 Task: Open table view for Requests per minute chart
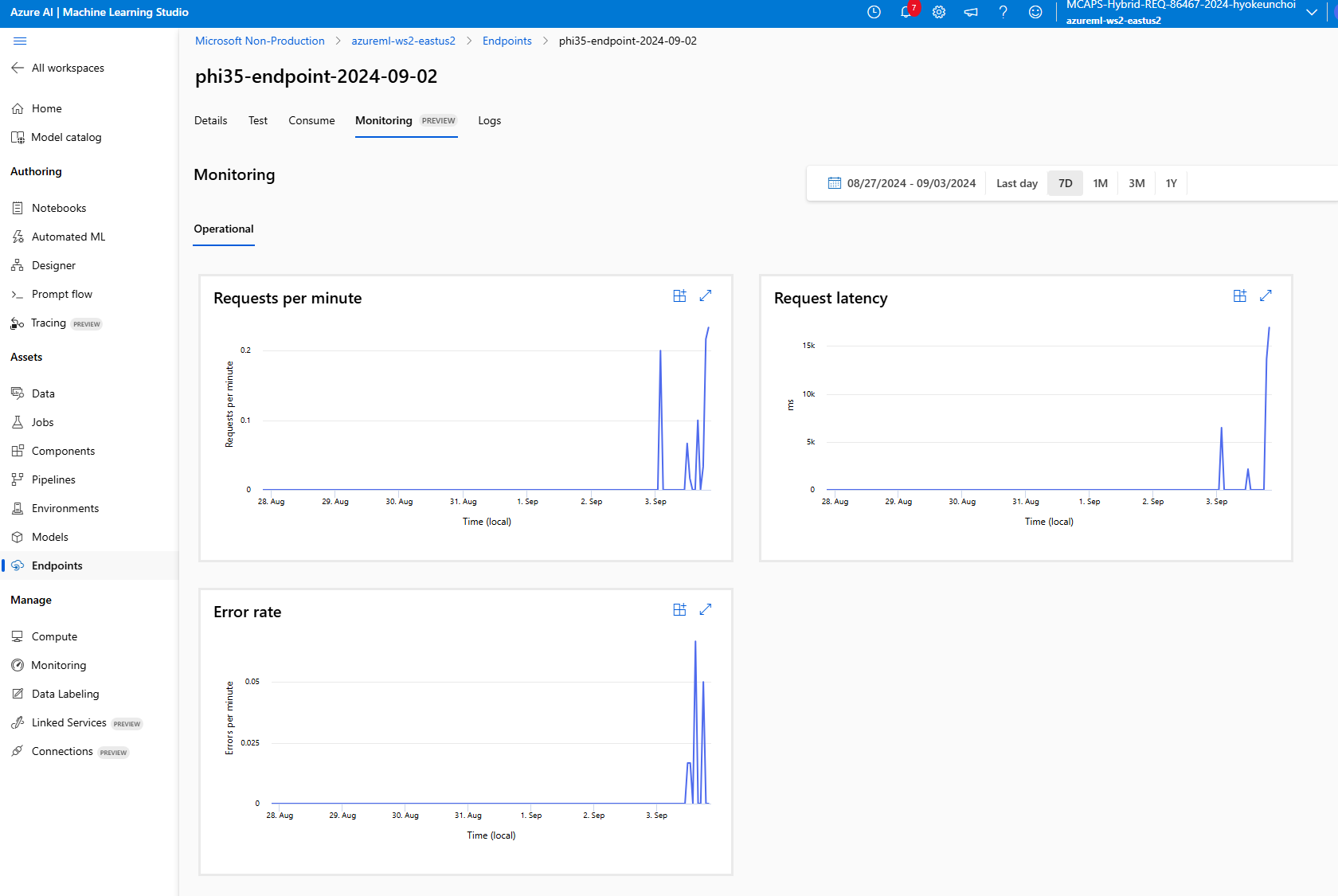(679, 295)
